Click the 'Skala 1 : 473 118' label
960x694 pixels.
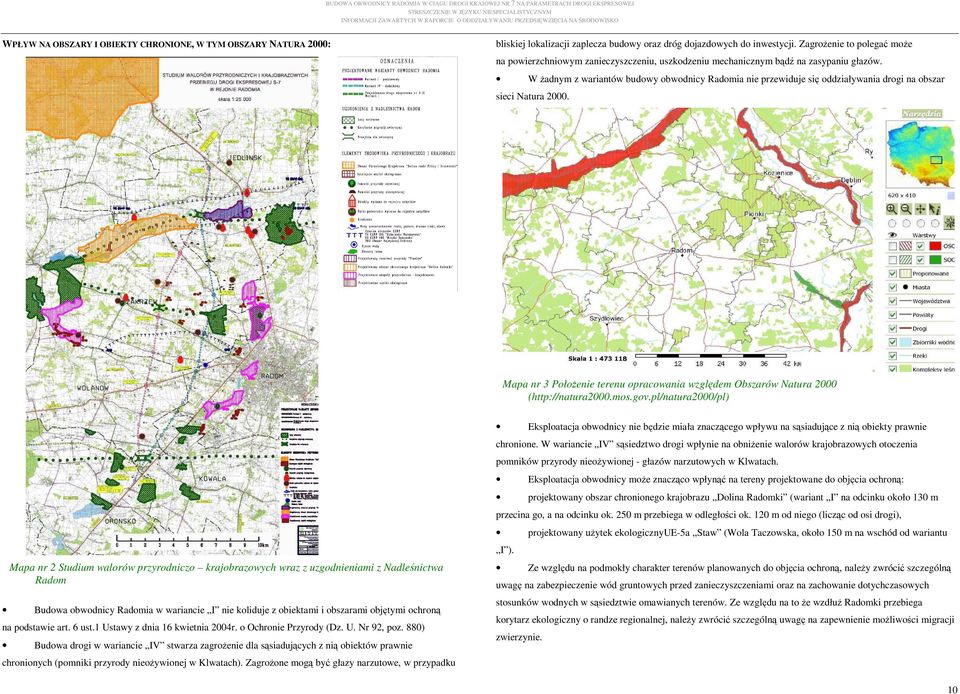[x=598, y=359]
